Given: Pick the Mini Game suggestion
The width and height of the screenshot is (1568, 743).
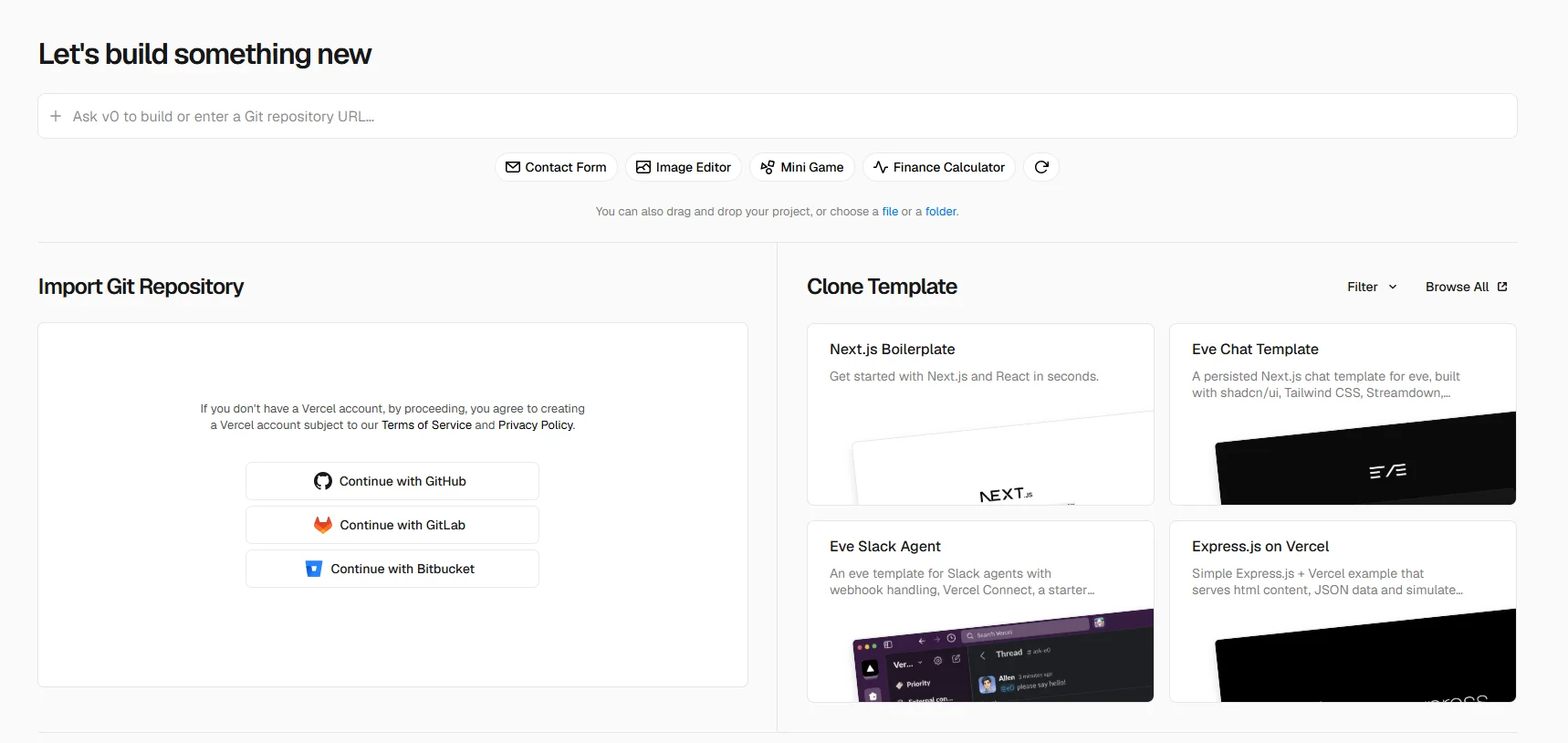Looking at the screenshot, I should 802,167.
